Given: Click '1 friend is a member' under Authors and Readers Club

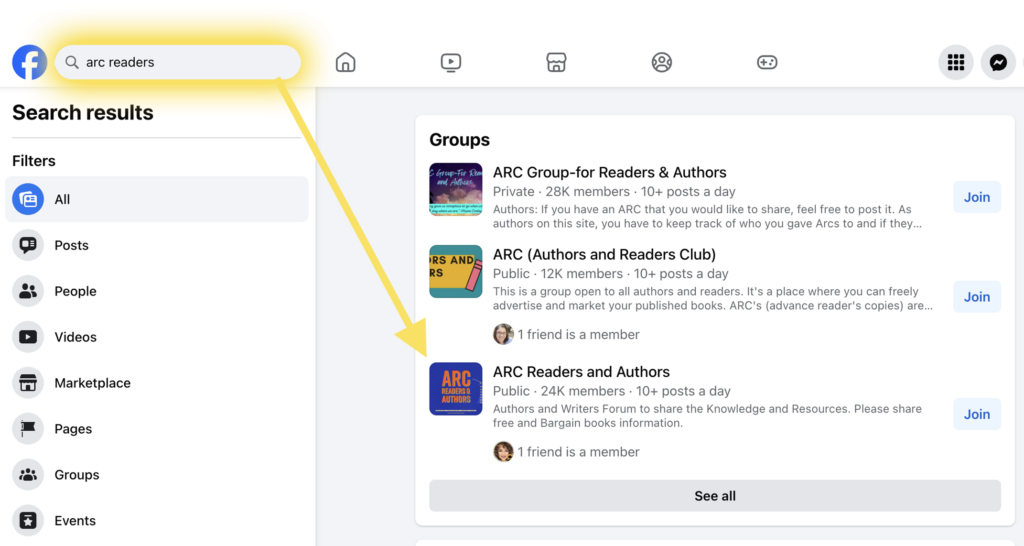Looking at the screenshot, I should click(x=579, y=334).
